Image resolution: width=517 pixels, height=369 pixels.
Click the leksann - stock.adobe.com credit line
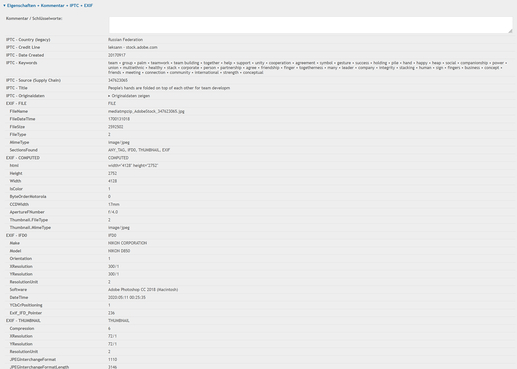click(133, 47)
